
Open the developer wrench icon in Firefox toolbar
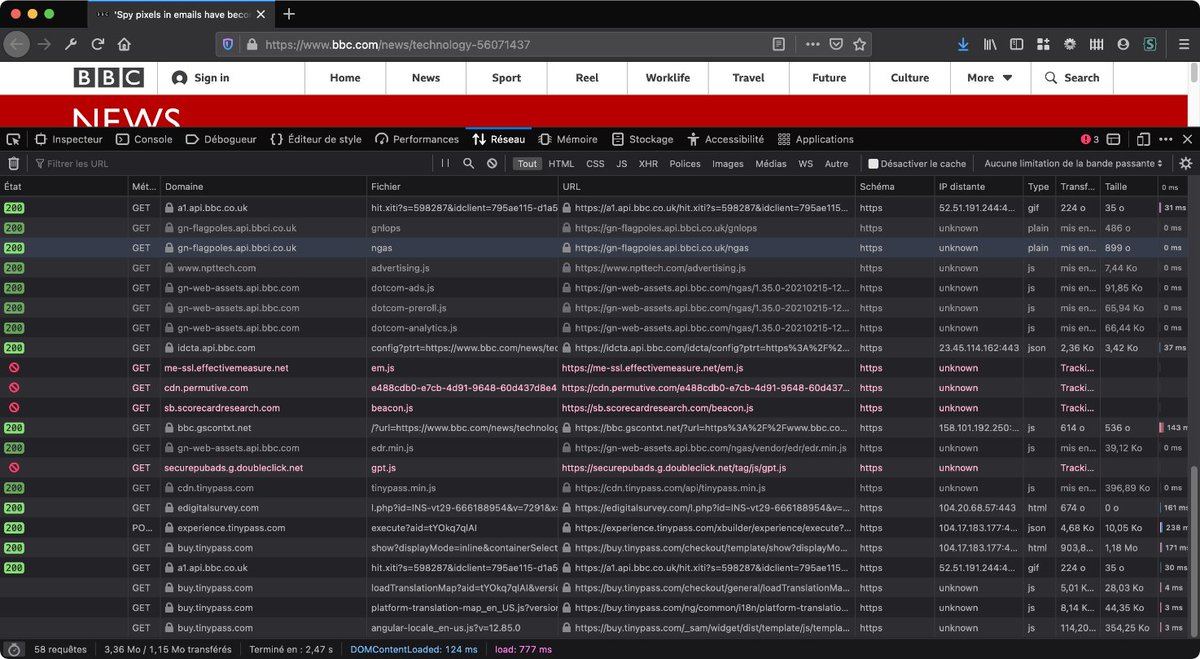[x=71, y=44]
